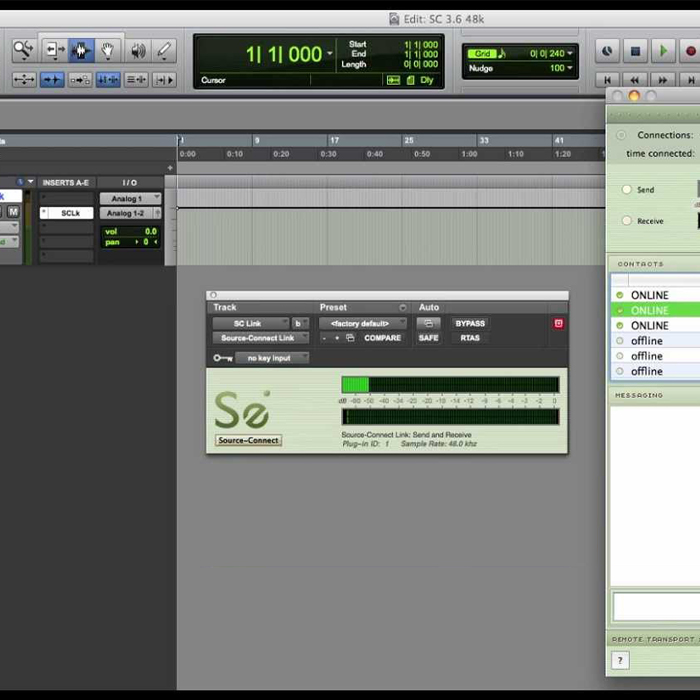Select the Trim tool

pos(55,50)
